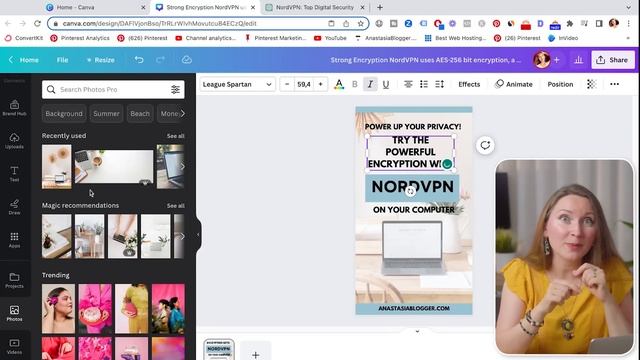
Task: Apply bulleted list formatting
Action: [x=424, y=84]
